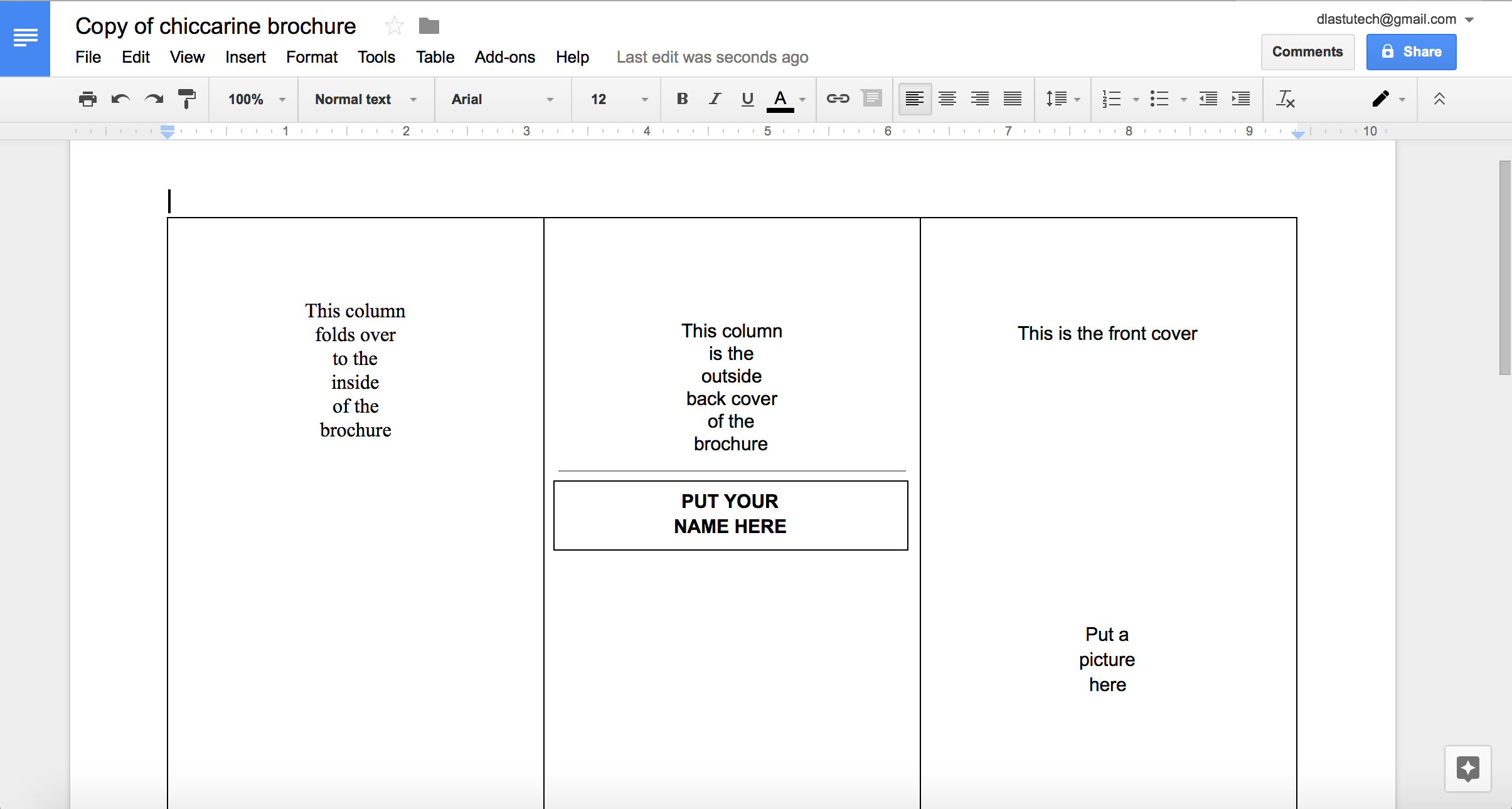Click the Bold formatting icon
The height and width of the screenshot is (809, 1512).
pyautogui.click(x=681, y=99)
